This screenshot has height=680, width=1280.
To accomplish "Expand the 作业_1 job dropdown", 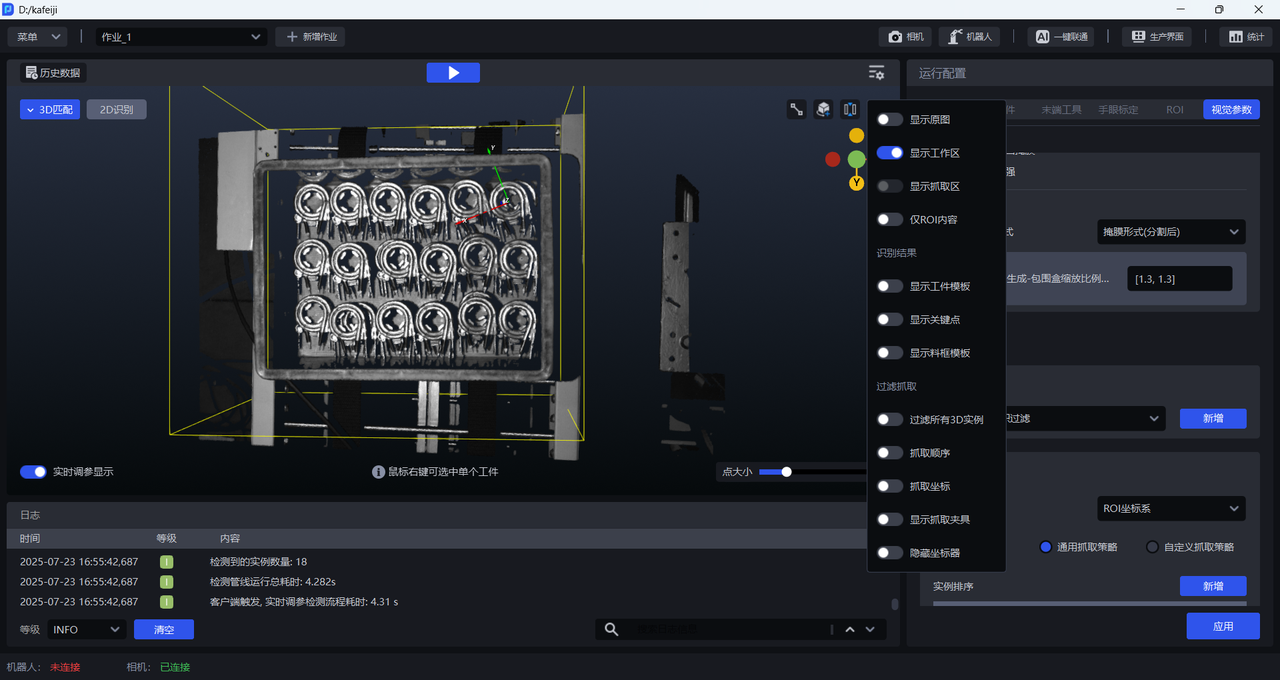I will pos(181,37).
